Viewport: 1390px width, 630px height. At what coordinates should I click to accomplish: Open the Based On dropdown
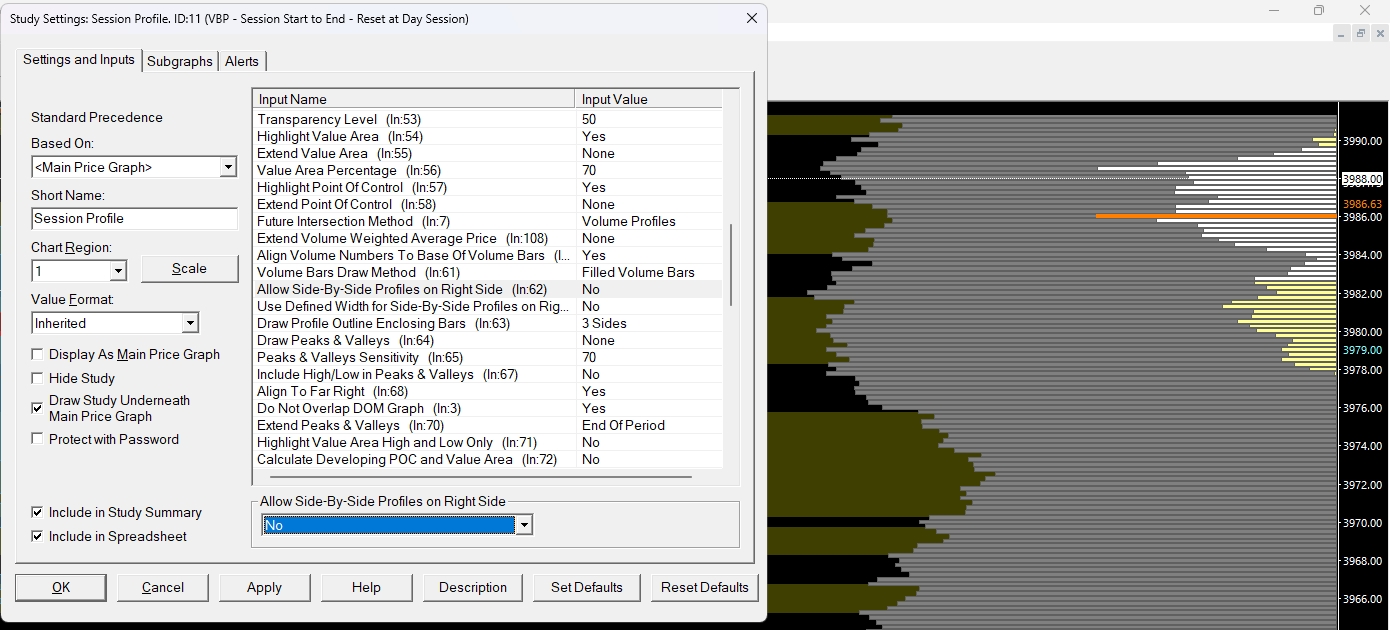tap(228, 167)
